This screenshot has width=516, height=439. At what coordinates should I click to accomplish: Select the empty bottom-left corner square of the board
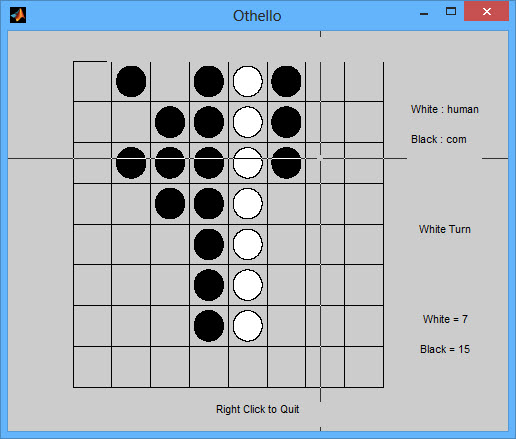[92, 367]
